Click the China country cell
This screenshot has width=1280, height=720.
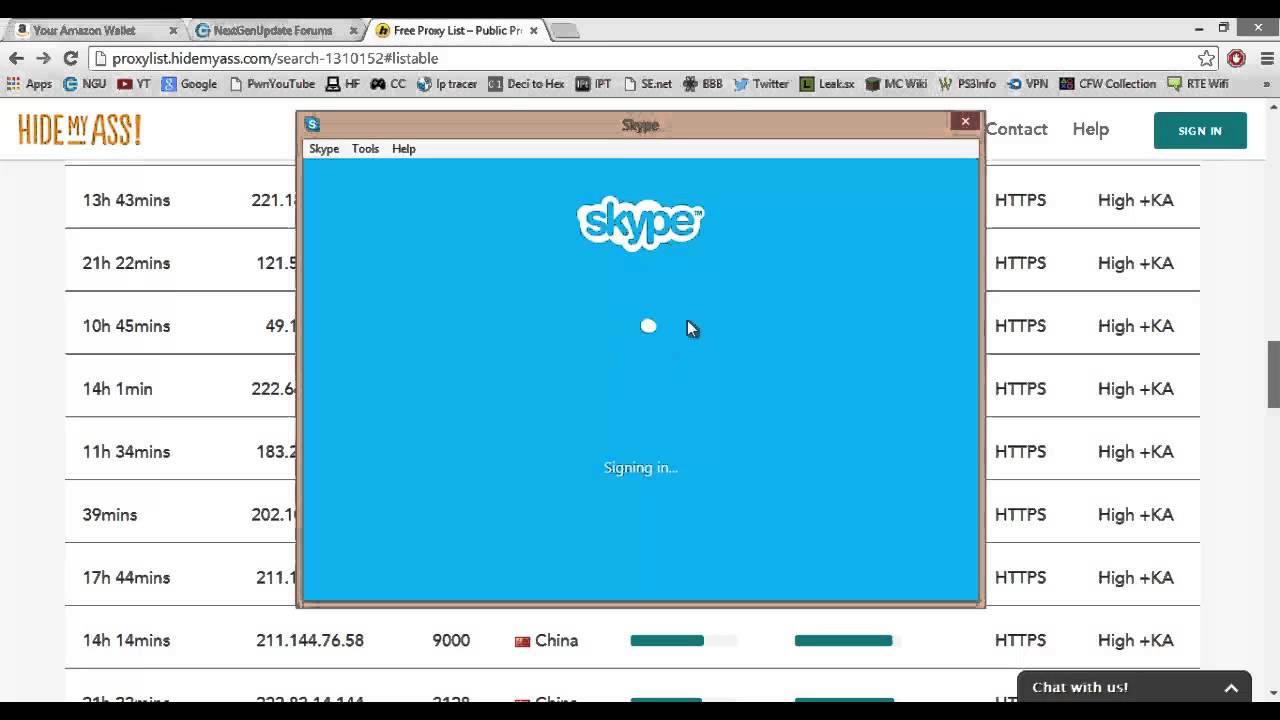[x=546, y=640]
